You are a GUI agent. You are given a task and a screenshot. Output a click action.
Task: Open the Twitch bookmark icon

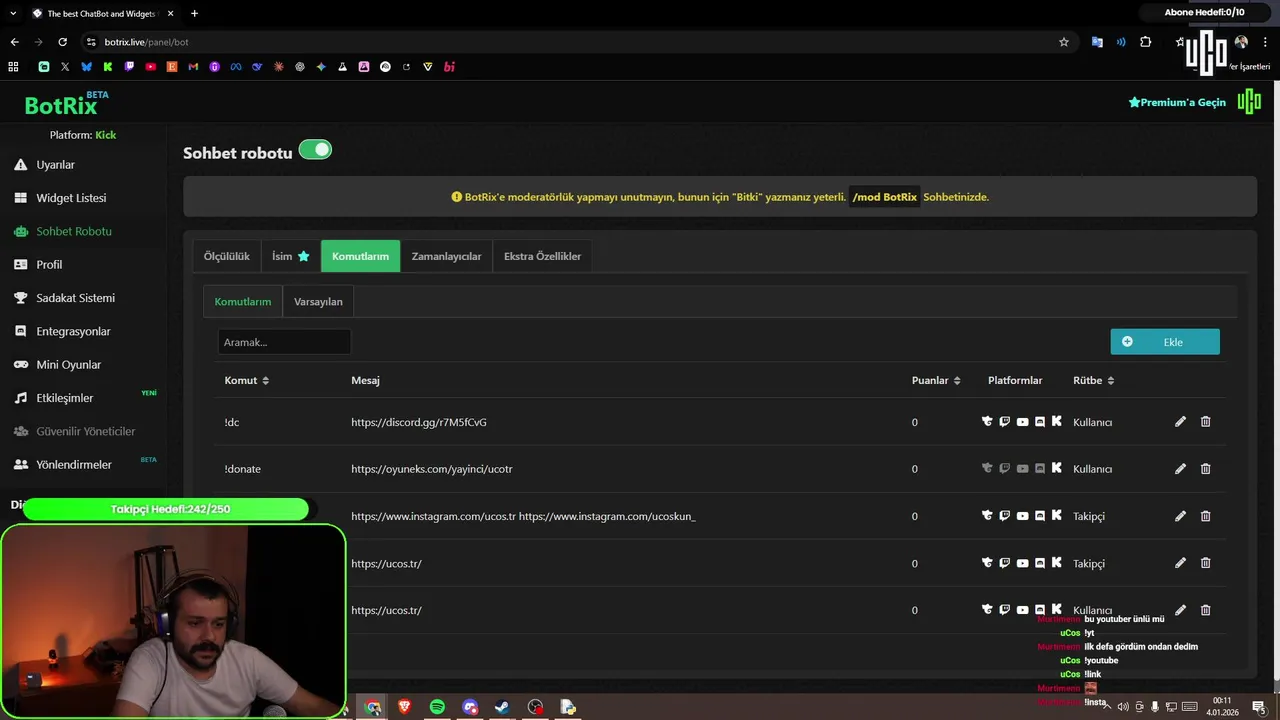point(129,67)
